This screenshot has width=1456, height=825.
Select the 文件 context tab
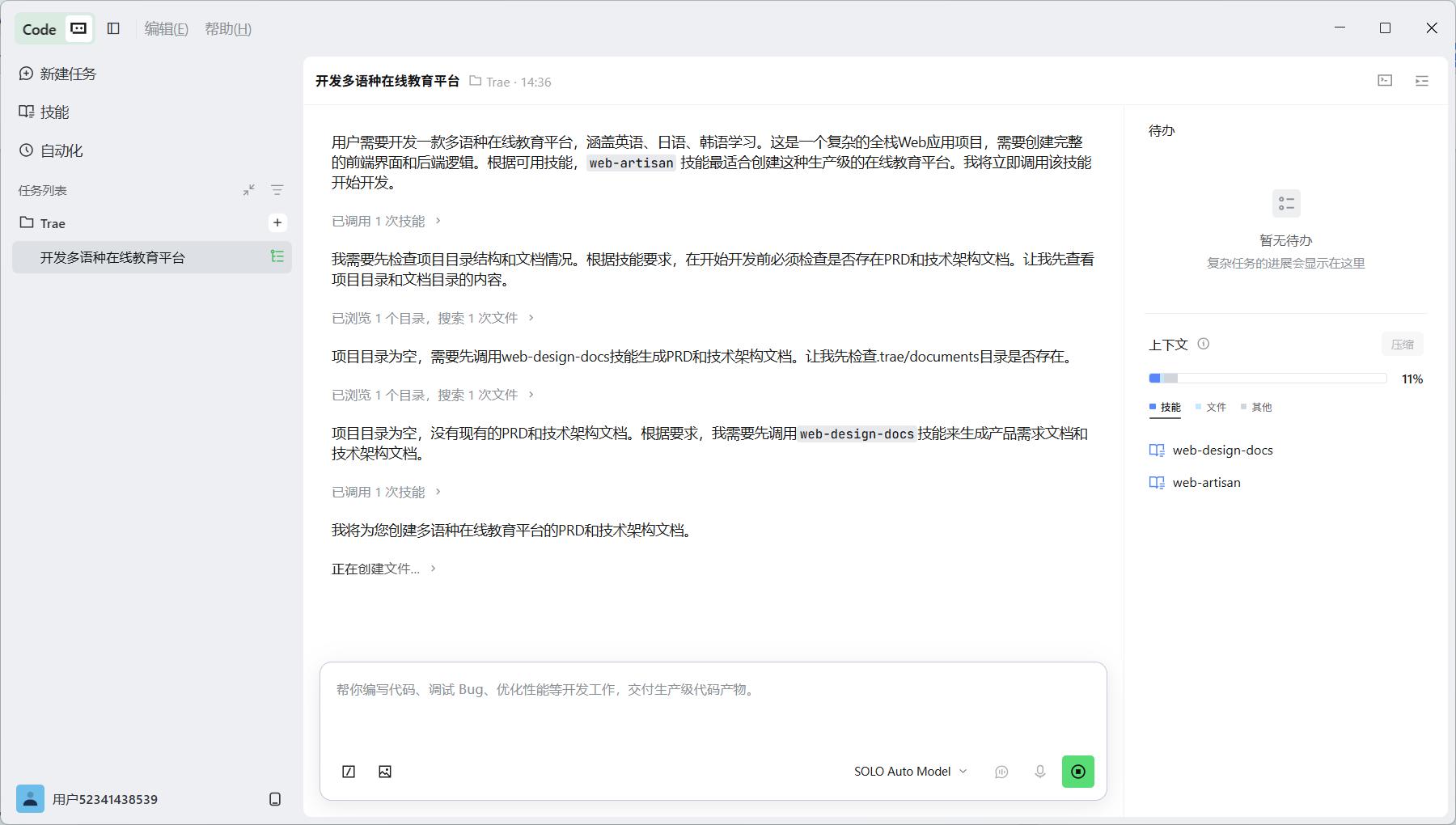[1211, 407]
